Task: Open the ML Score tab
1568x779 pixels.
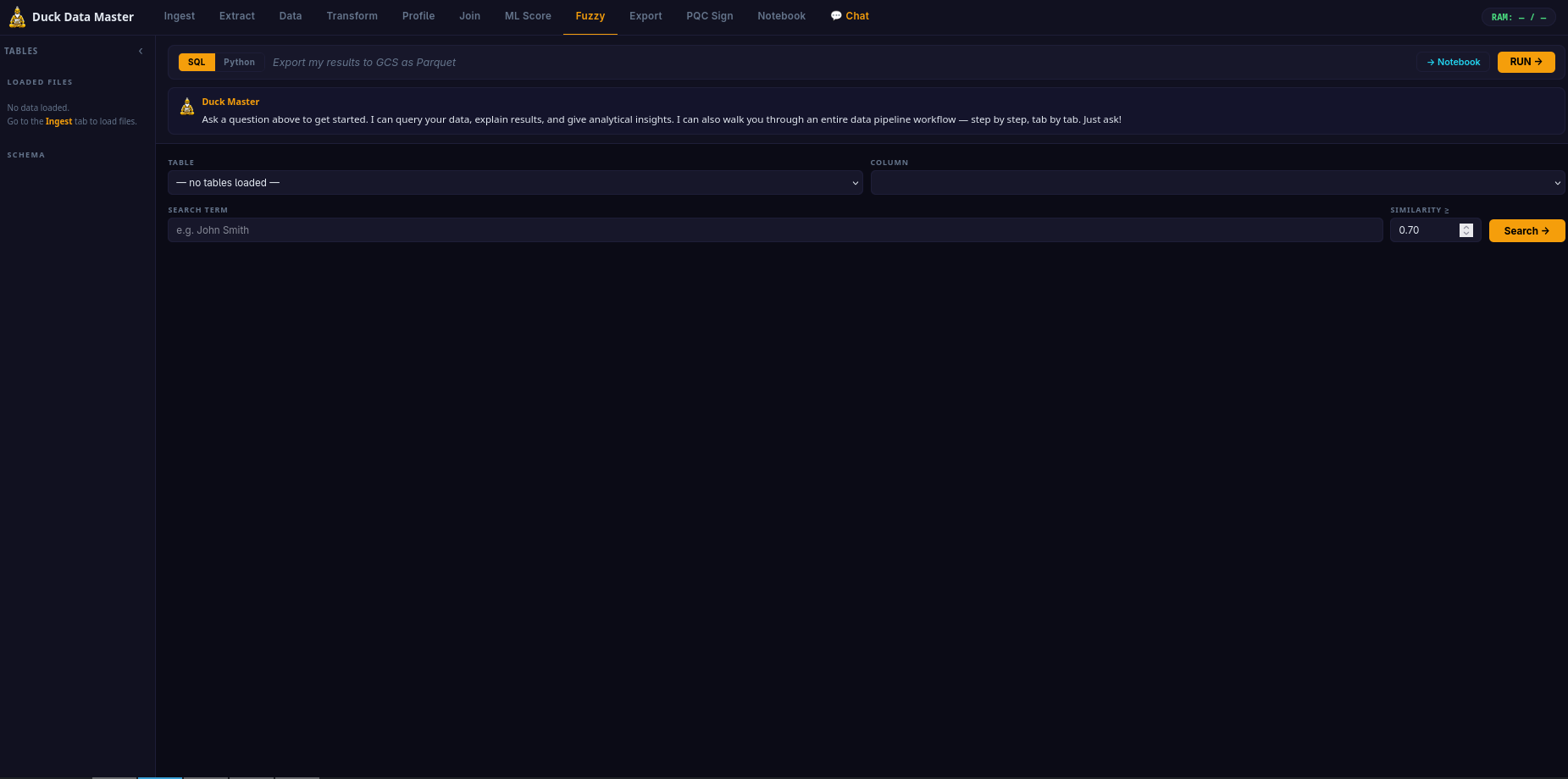Action: pyautogui.click(x=528, y=16)
